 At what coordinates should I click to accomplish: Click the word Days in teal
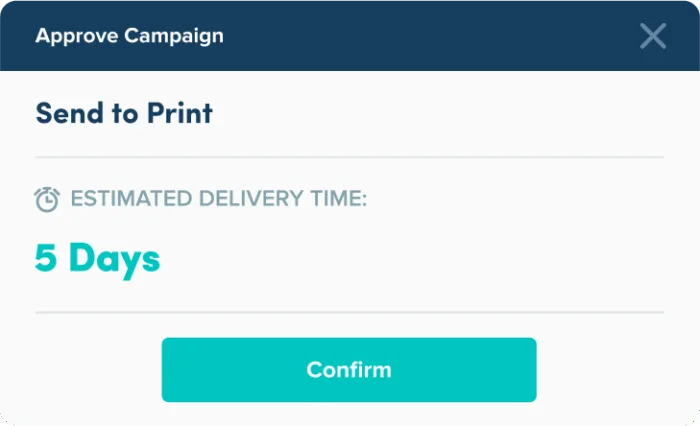pyautogui.click(x=114, y=259)
